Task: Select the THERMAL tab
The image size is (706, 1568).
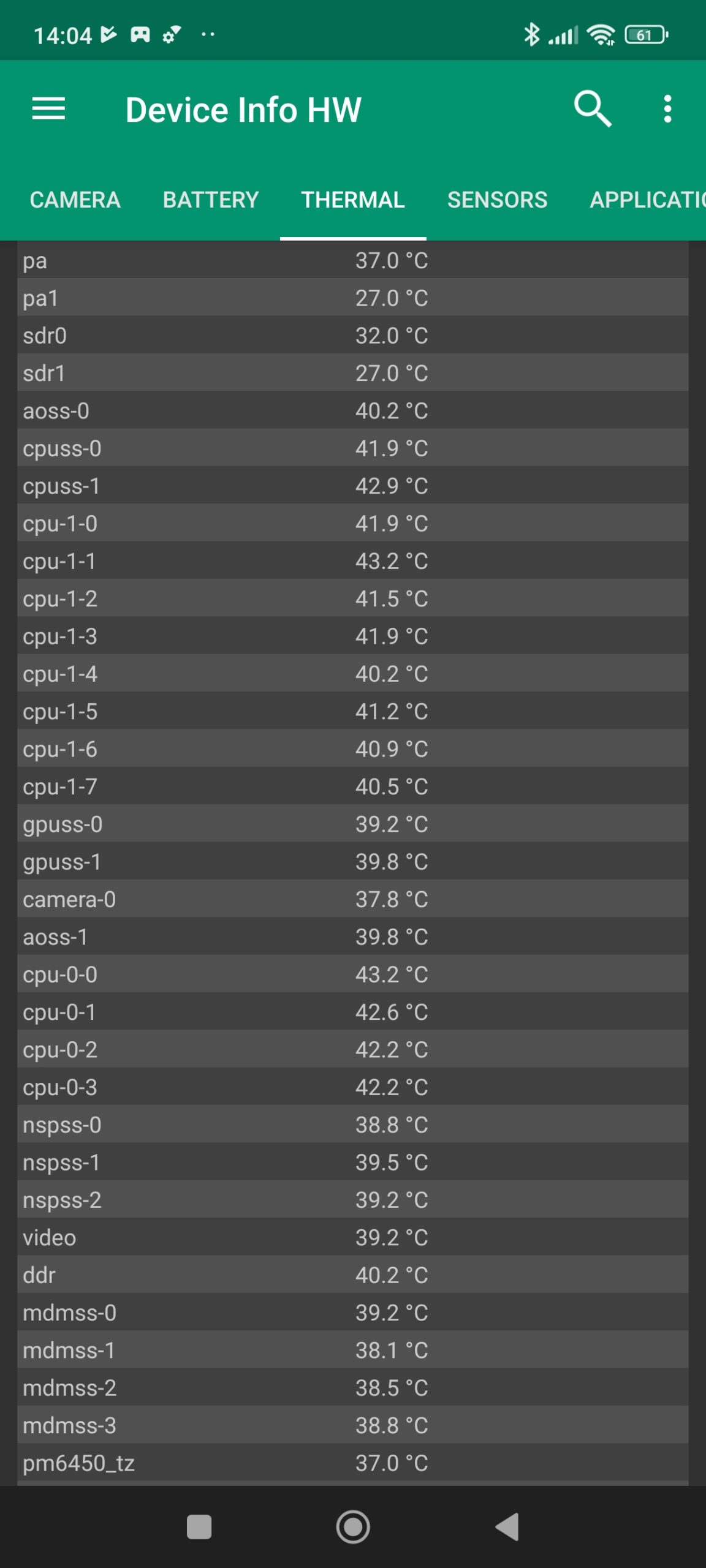Action: pos(353,200)
